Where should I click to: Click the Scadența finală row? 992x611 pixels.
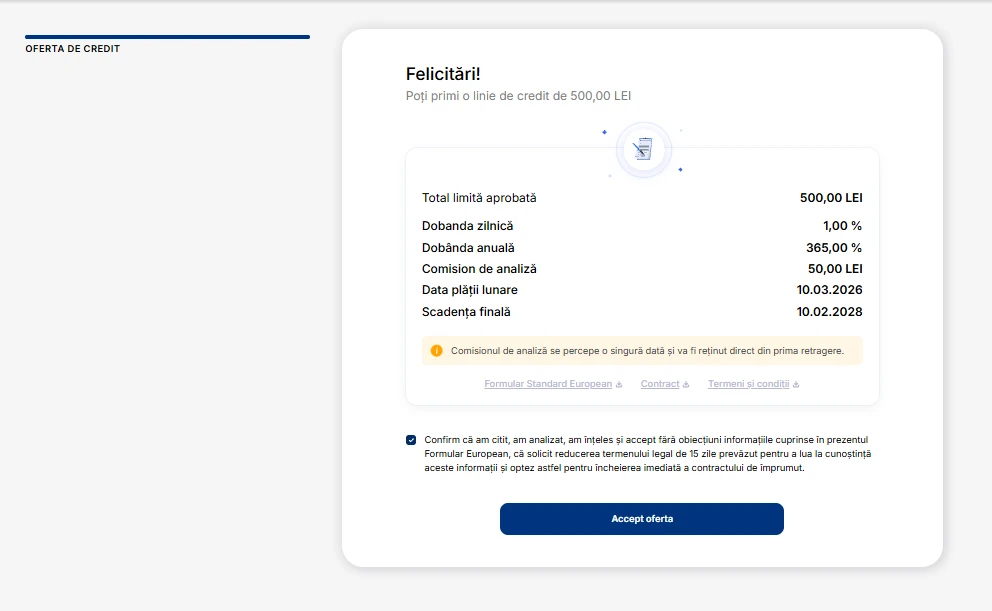click(466, 311)
